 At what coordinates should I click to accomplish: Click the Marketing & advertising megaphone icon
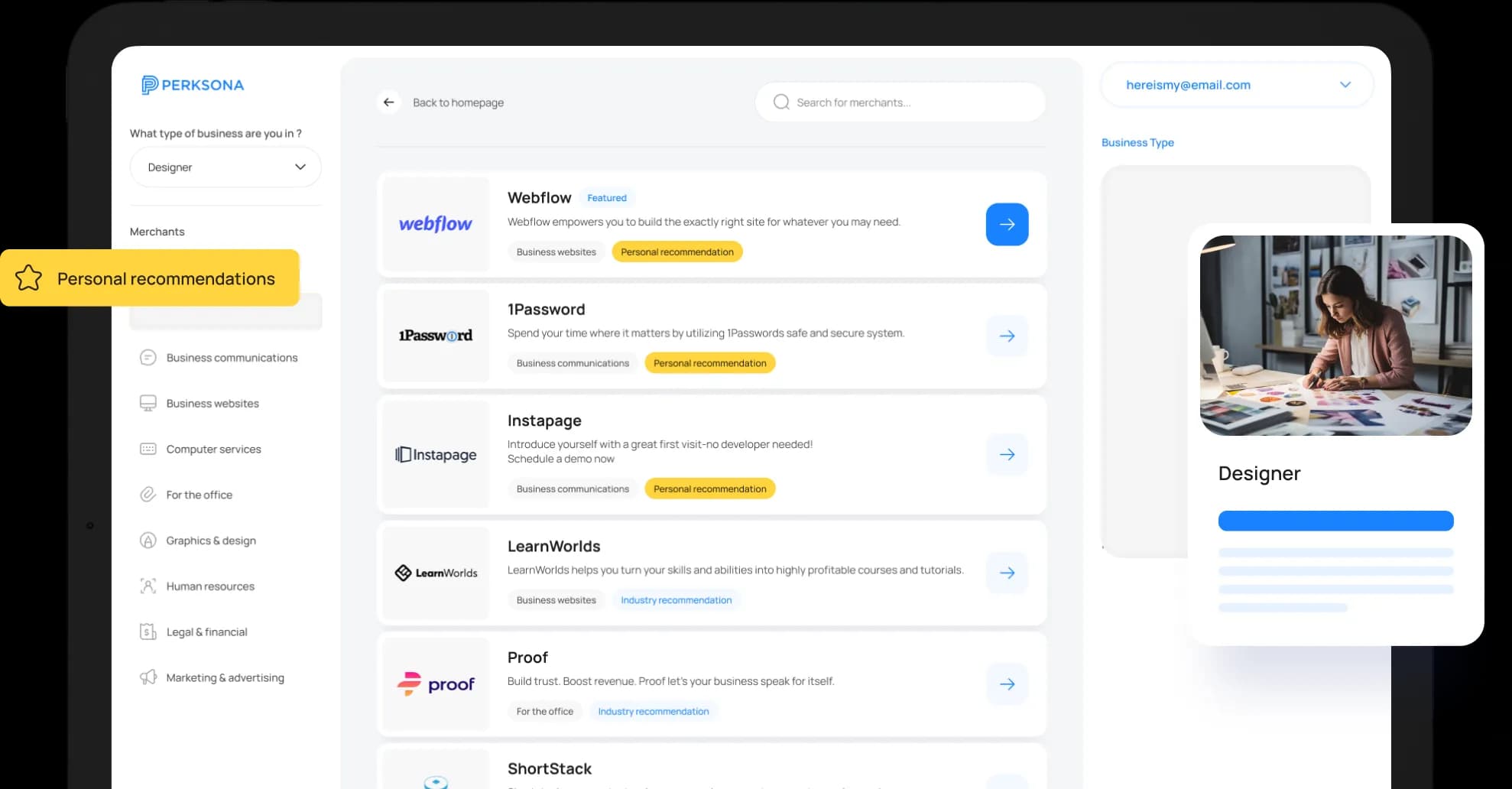148,677
